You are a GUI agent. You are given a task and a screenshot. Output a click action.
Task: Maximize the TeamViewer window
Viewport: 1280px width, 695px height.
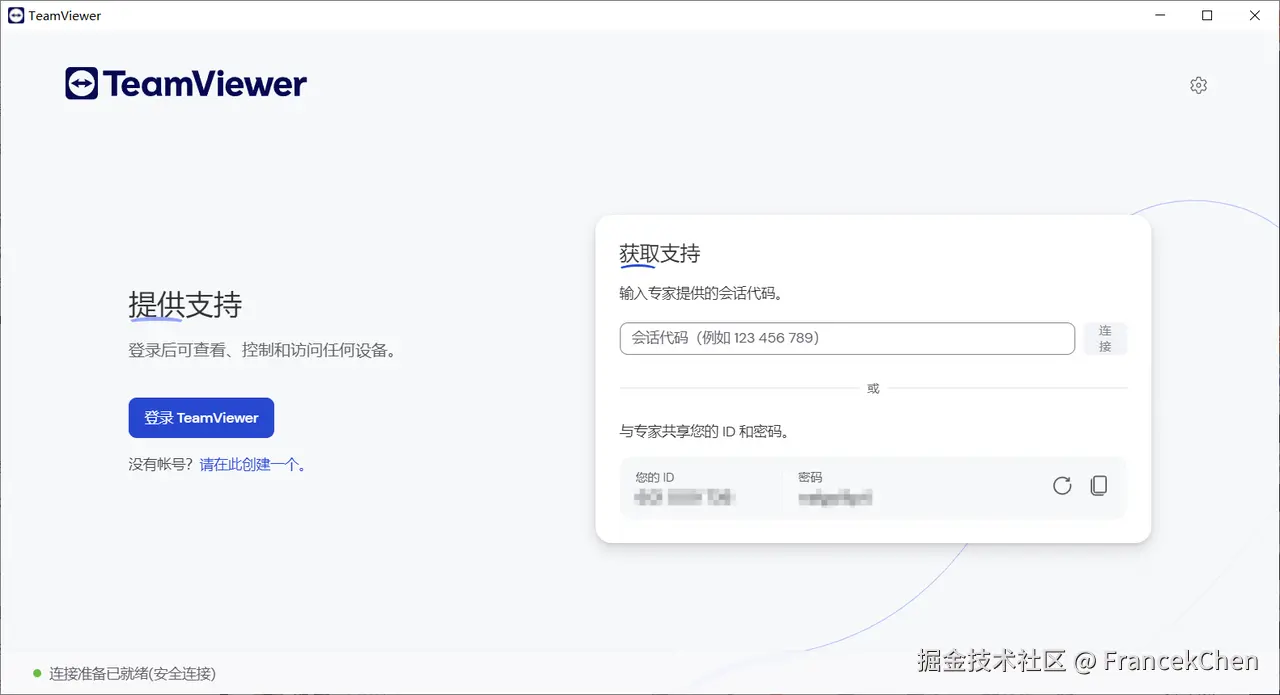pos(1207,15)
